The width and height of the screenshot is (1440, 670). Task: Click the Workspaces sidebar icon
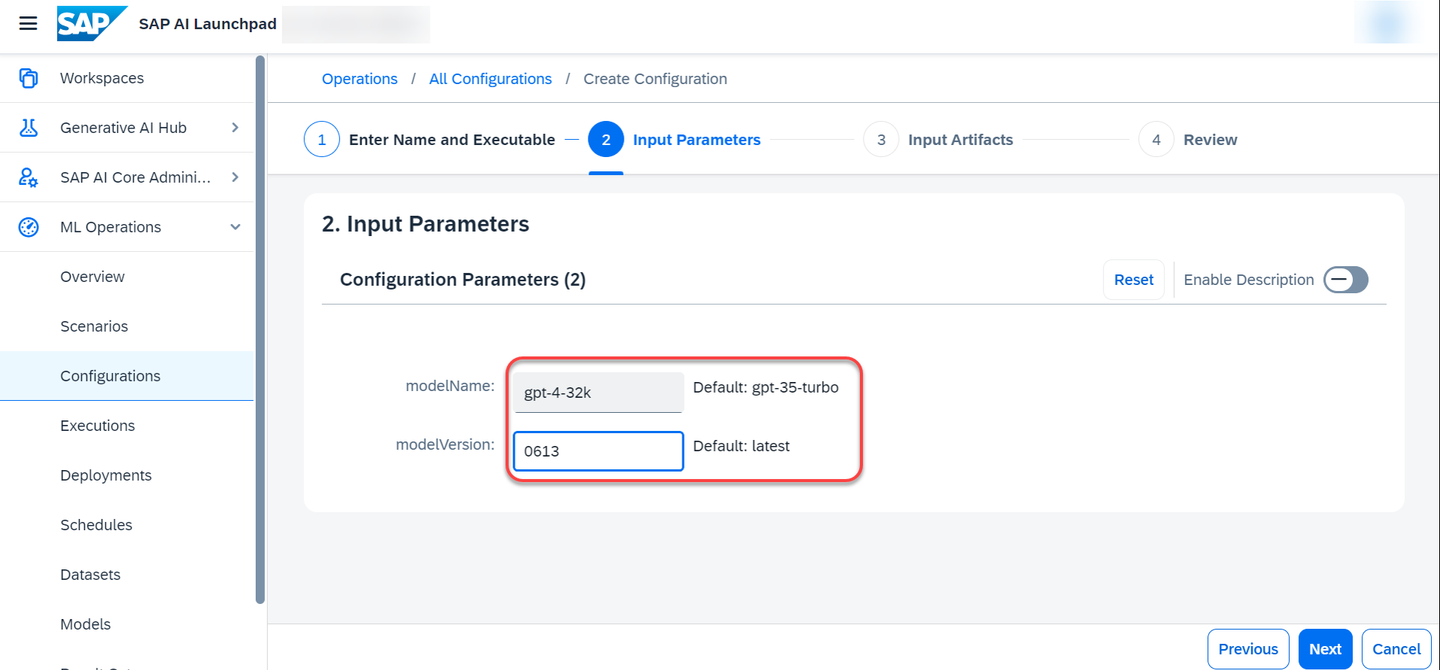(x=28, y=78)
